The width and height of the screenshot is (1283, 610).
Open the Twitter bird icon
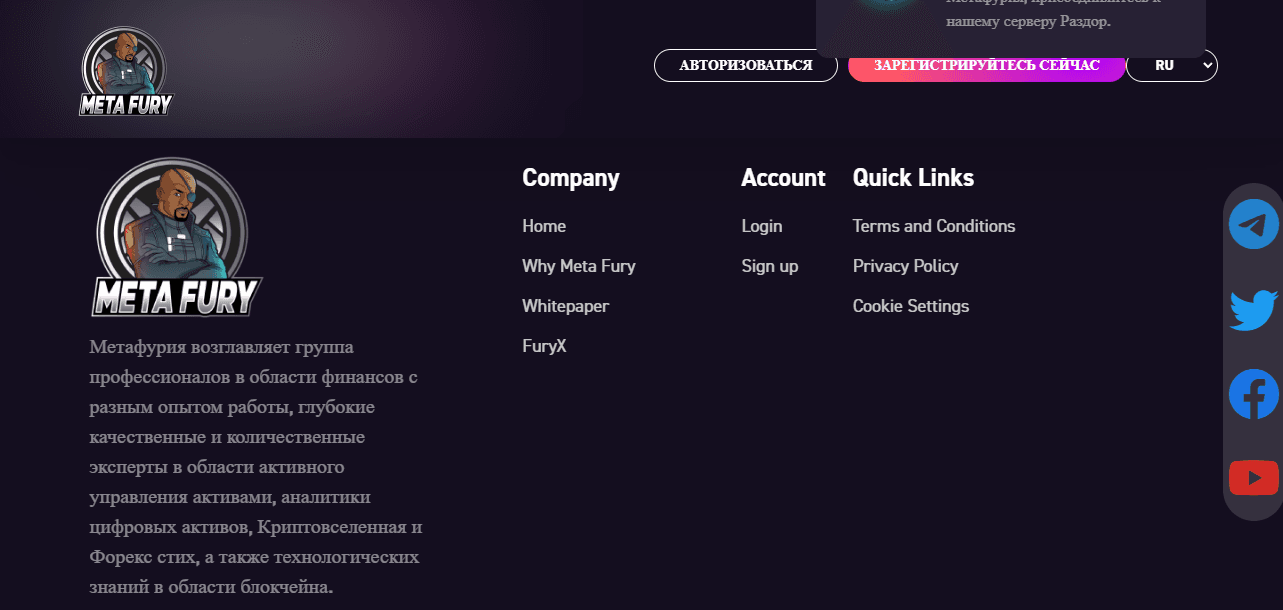pyautogui.click(x=1253, y=310)
